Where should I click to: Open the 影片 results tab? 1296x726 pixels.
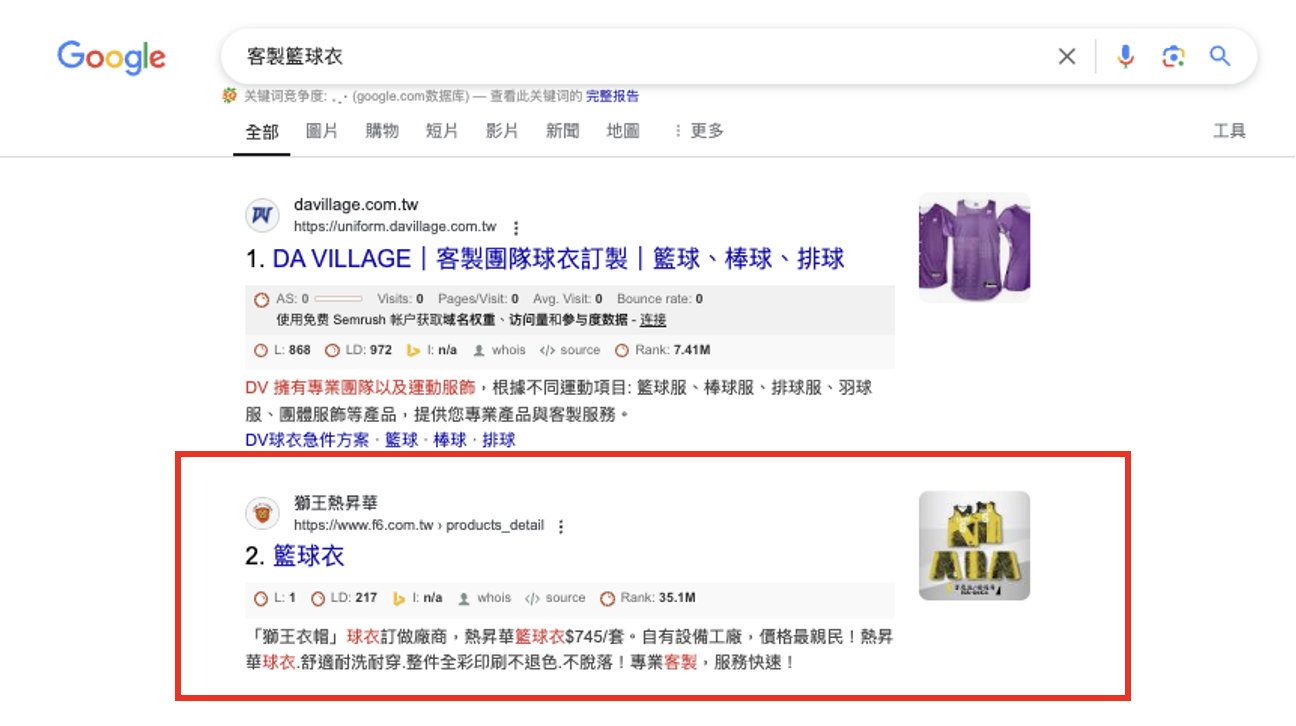click(x=502, y=131)
